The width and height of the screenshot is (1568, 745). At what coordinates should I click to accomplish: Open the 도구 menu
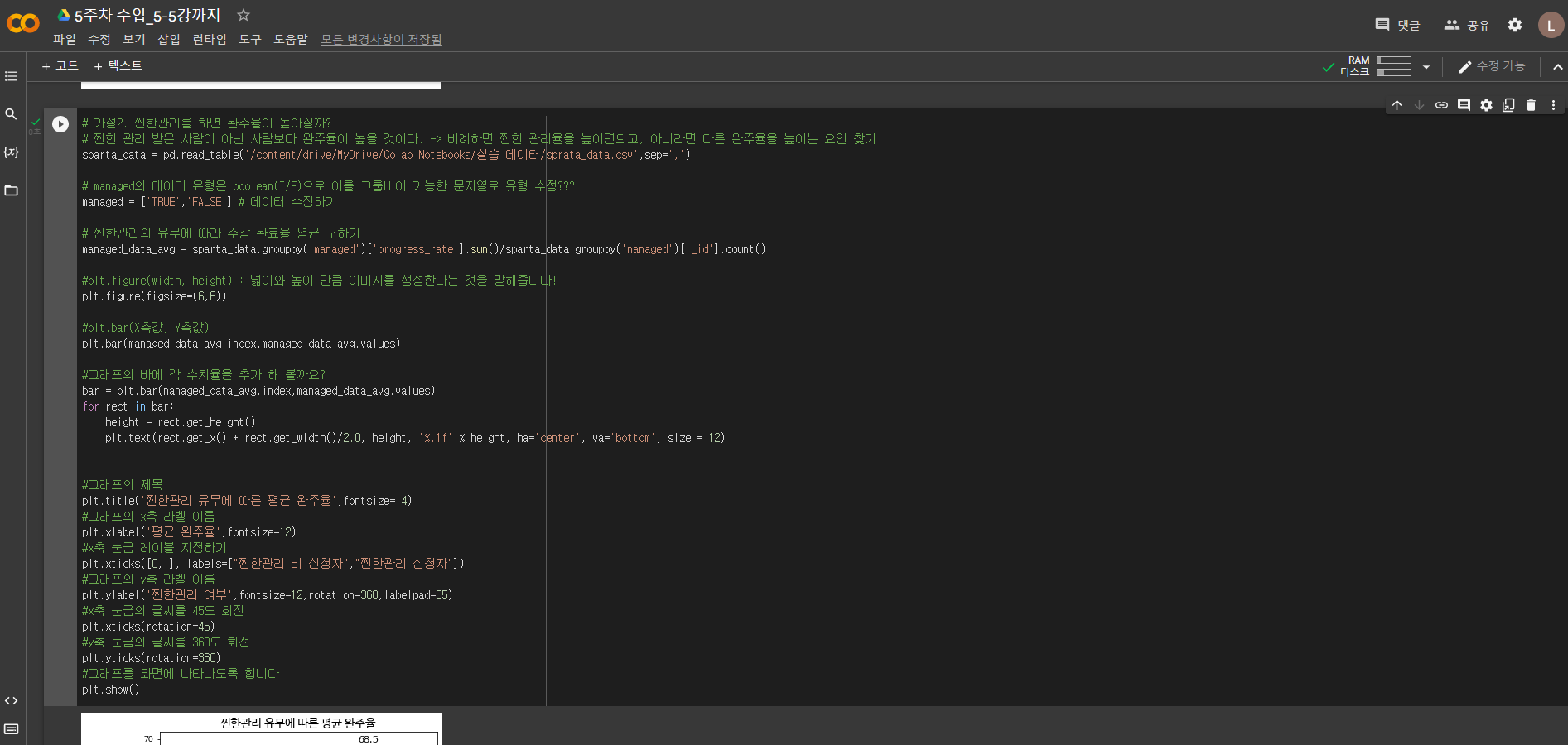pos(249,39)
